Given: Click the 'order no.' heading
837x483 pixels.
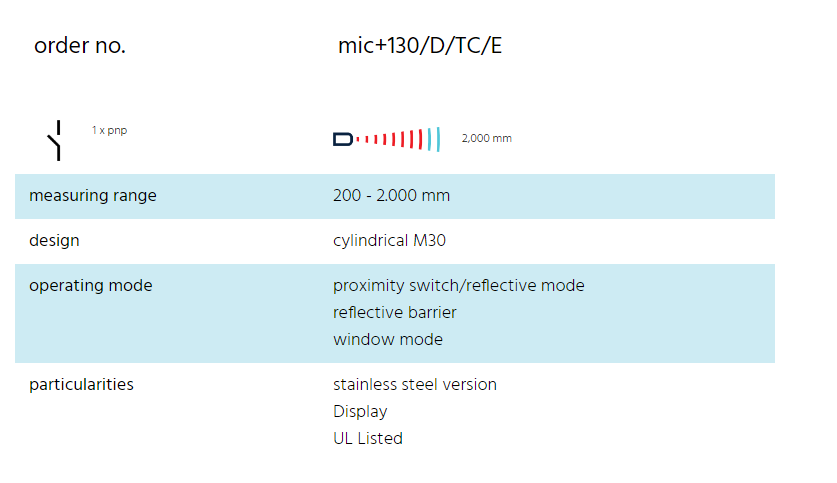Looking at the screenshot, I should [x=80, y=46].
